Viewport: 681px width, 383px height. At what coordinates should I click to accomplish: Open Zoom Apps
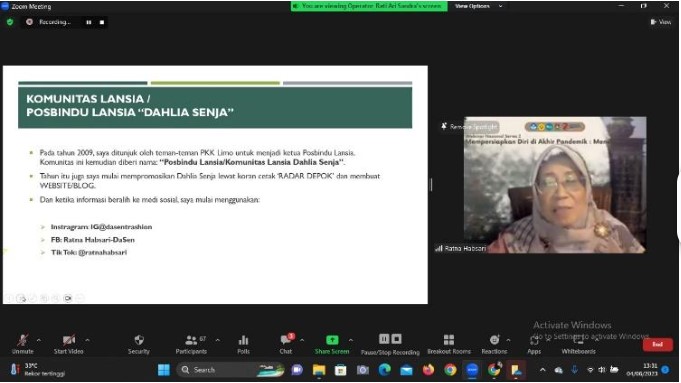[x=534, y=344]
